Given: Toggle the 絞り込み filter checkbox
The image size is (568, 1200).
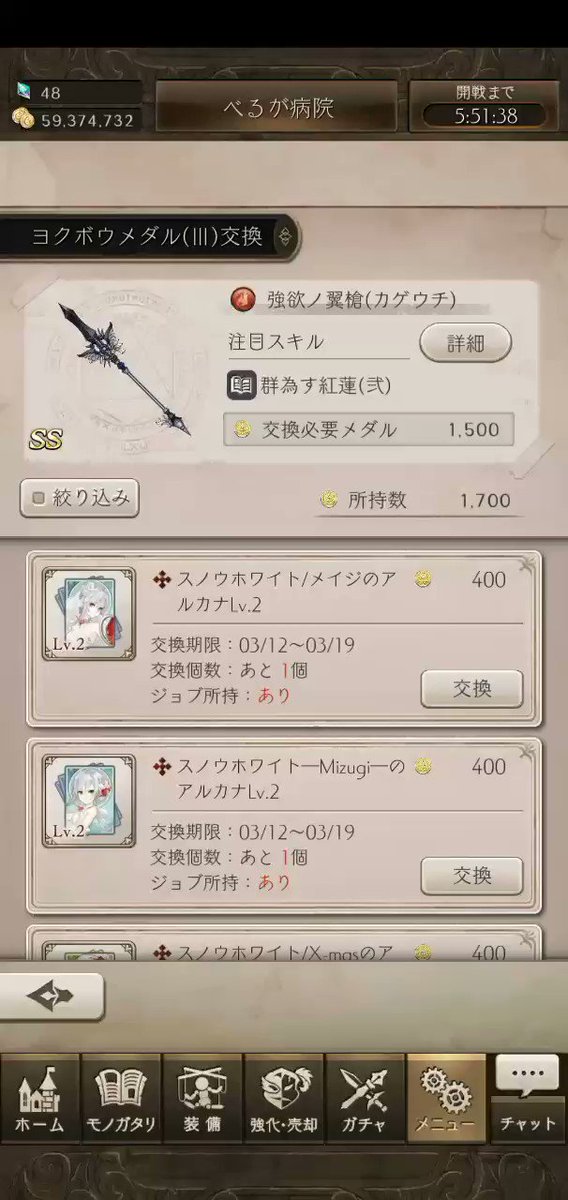Looking at the screenshot, I should coord(79,498).
